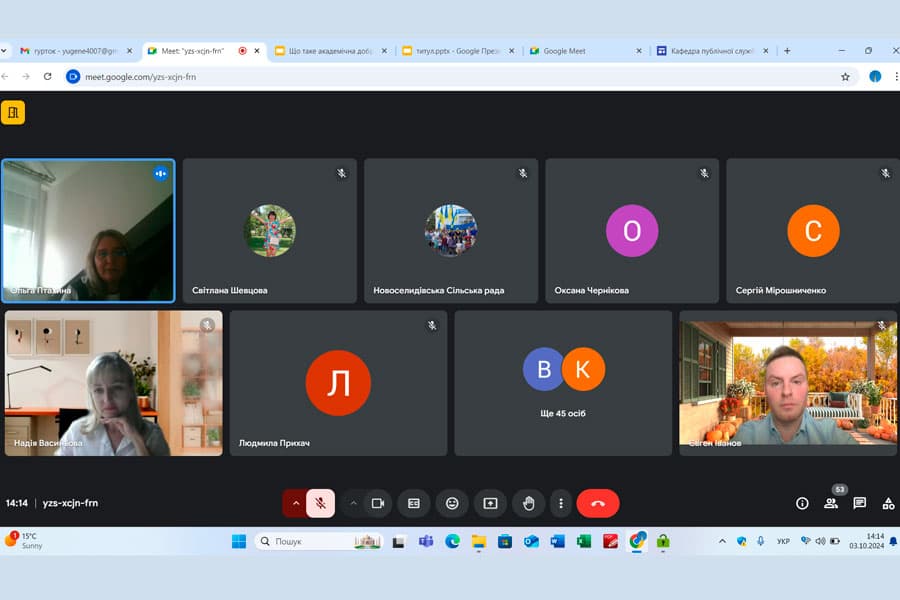Open activities shapes icon
Viewport: 900px width, 600px height.
[x=888, y=504]
